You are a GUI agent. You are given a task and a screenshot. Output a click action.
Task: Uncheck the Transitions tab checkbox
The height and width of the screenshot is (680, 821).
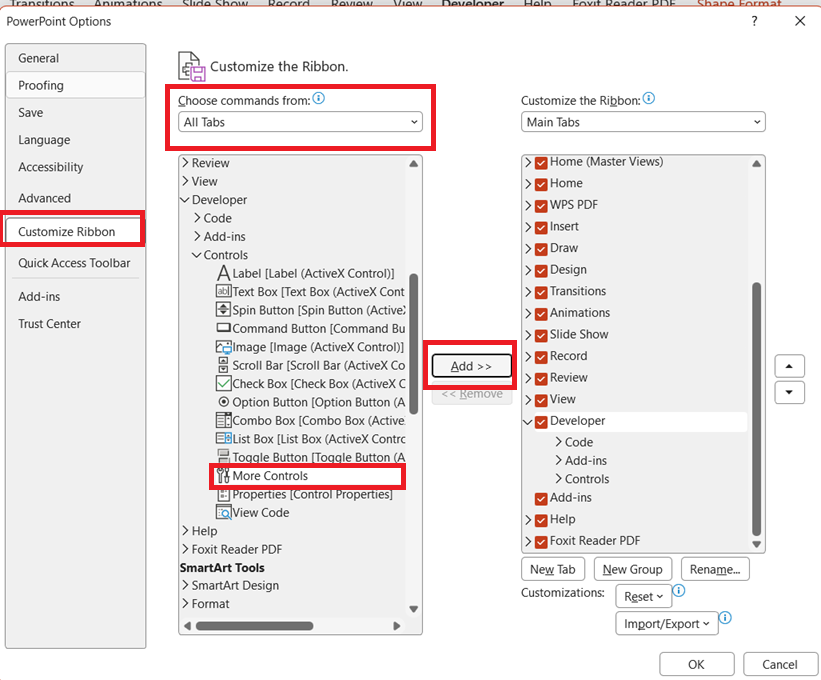tap(541, 292)
